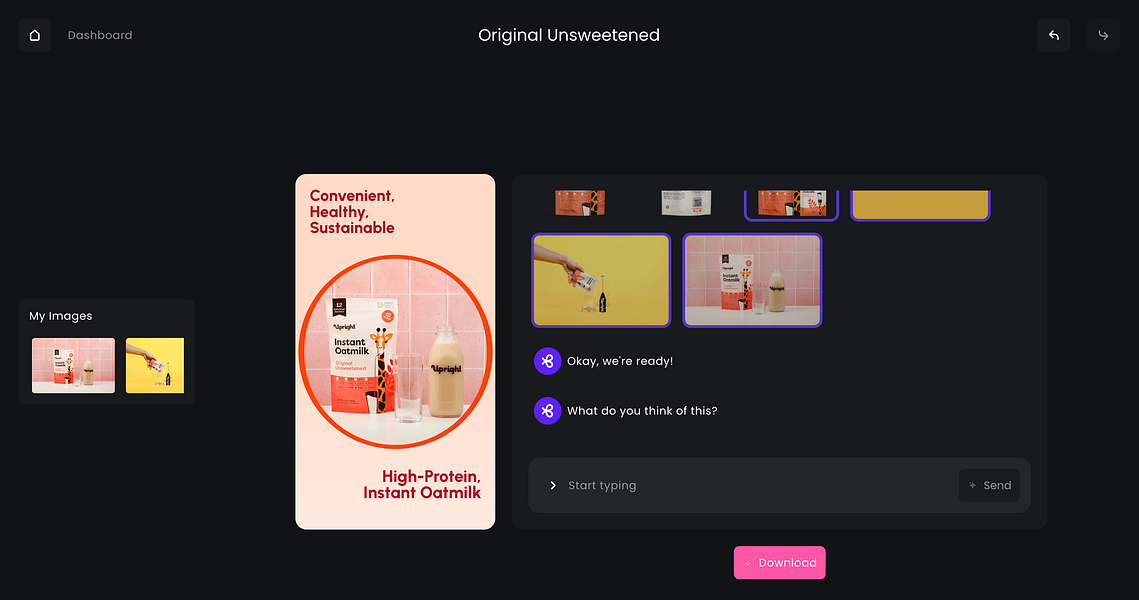
Task: Redo using the forward arrow icon
Action: click(1103, 35)
